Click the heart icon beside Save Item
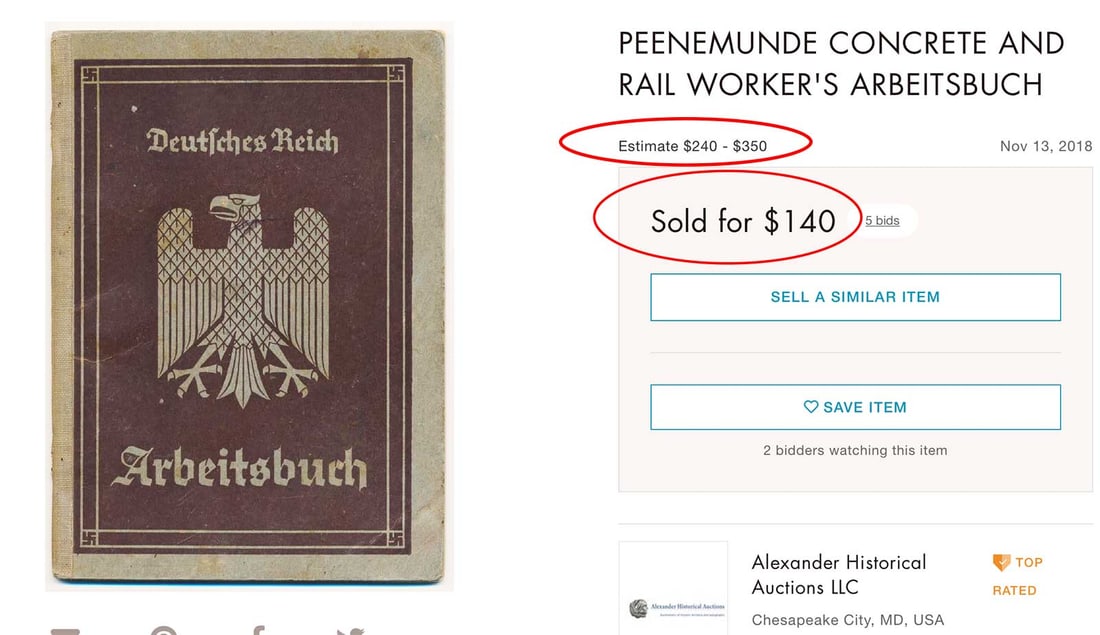Viewport: 1100px width, 635px height. [811, 407]
